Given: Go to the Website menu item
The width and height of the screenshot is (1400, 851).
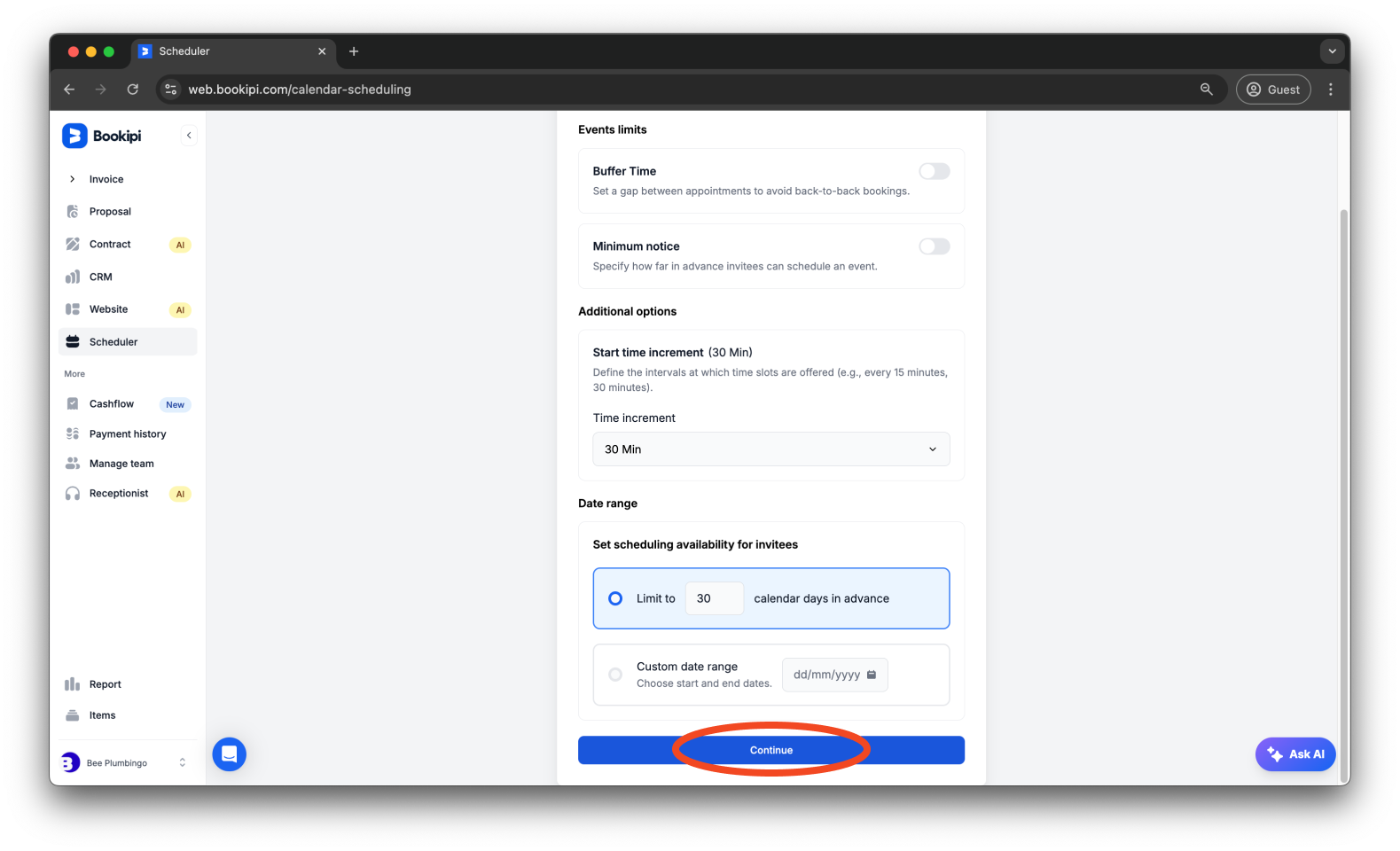Looking at the screenshot, I should (108, 309).
